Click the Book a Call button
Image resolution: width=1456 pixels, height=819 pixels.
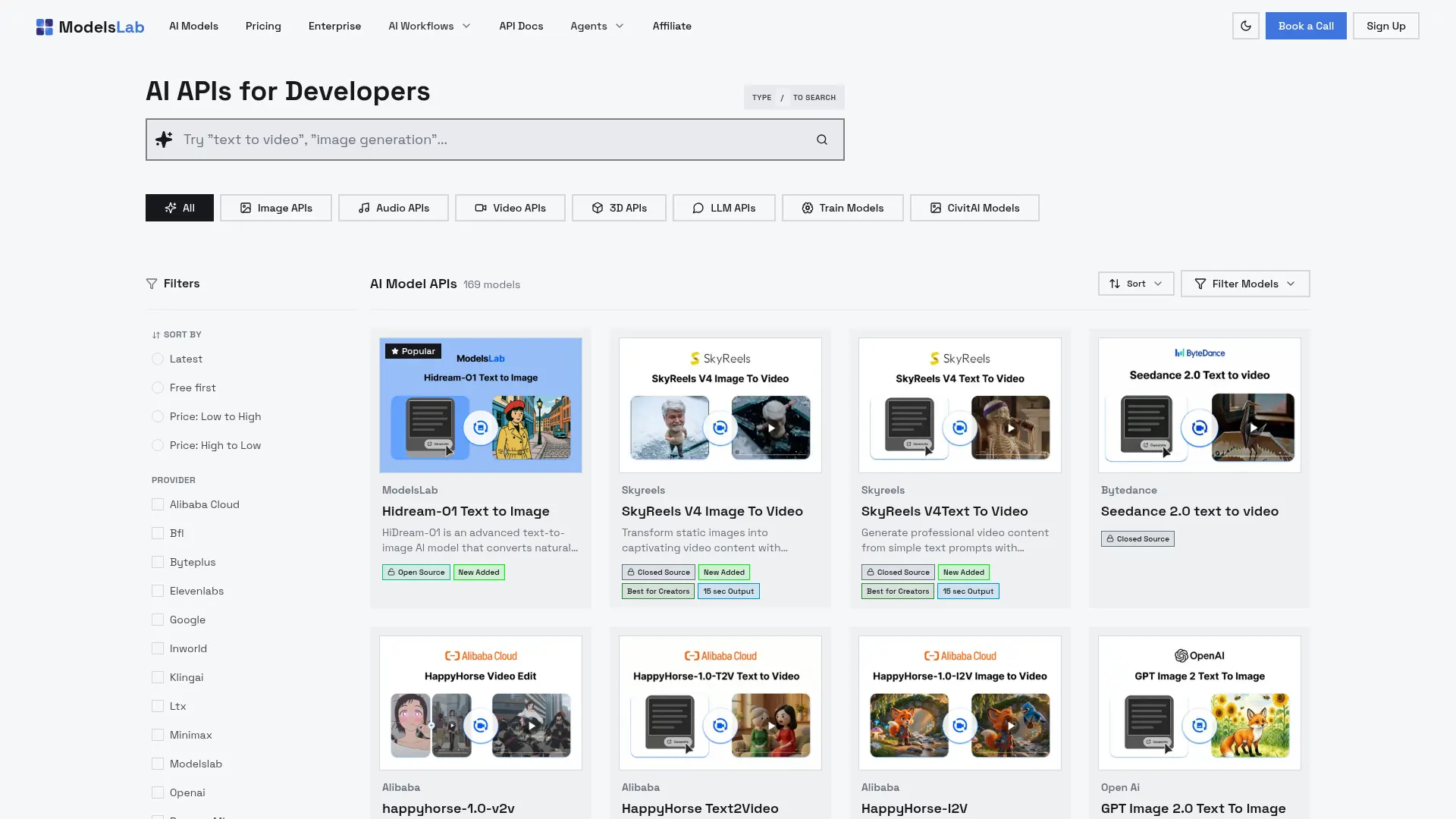pos(1306,26)
